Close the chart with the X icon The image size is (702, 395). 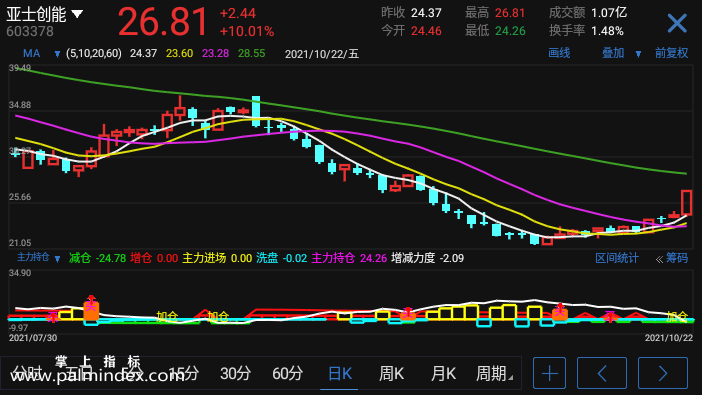click(676, 23)
